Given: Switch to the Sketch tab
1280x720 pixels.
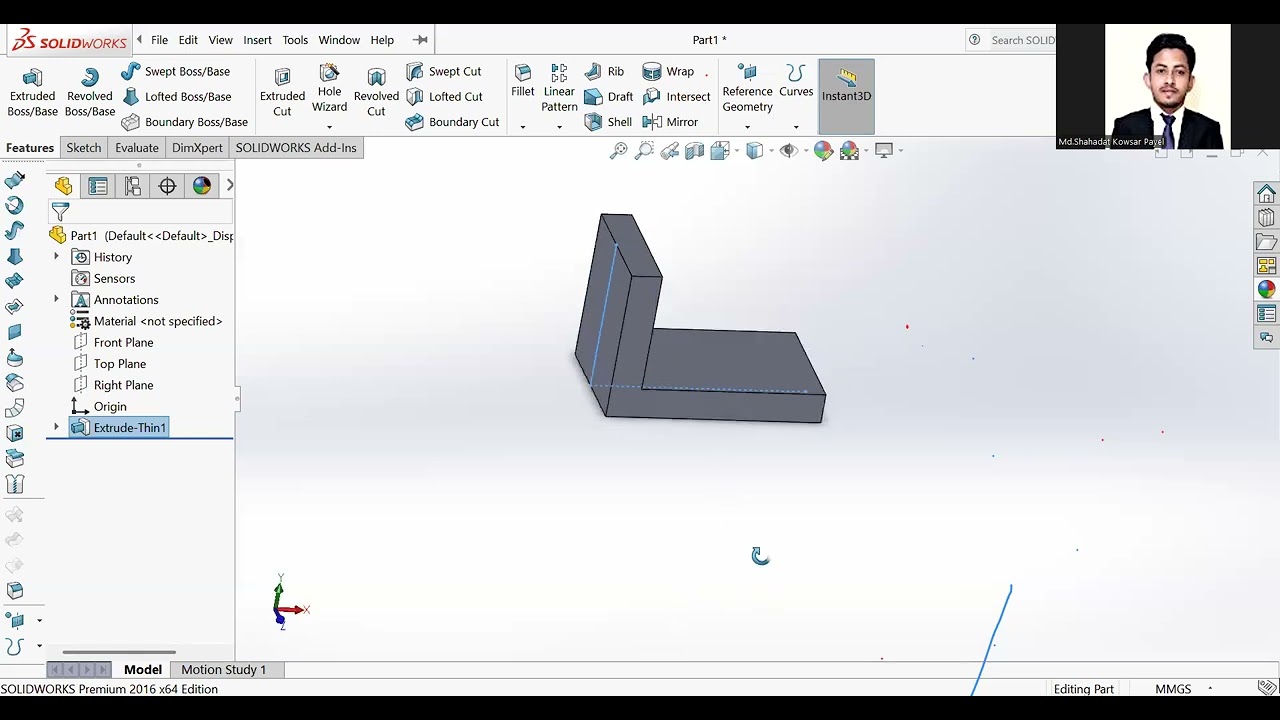Looking at the screenshot, I should (84, 148).
